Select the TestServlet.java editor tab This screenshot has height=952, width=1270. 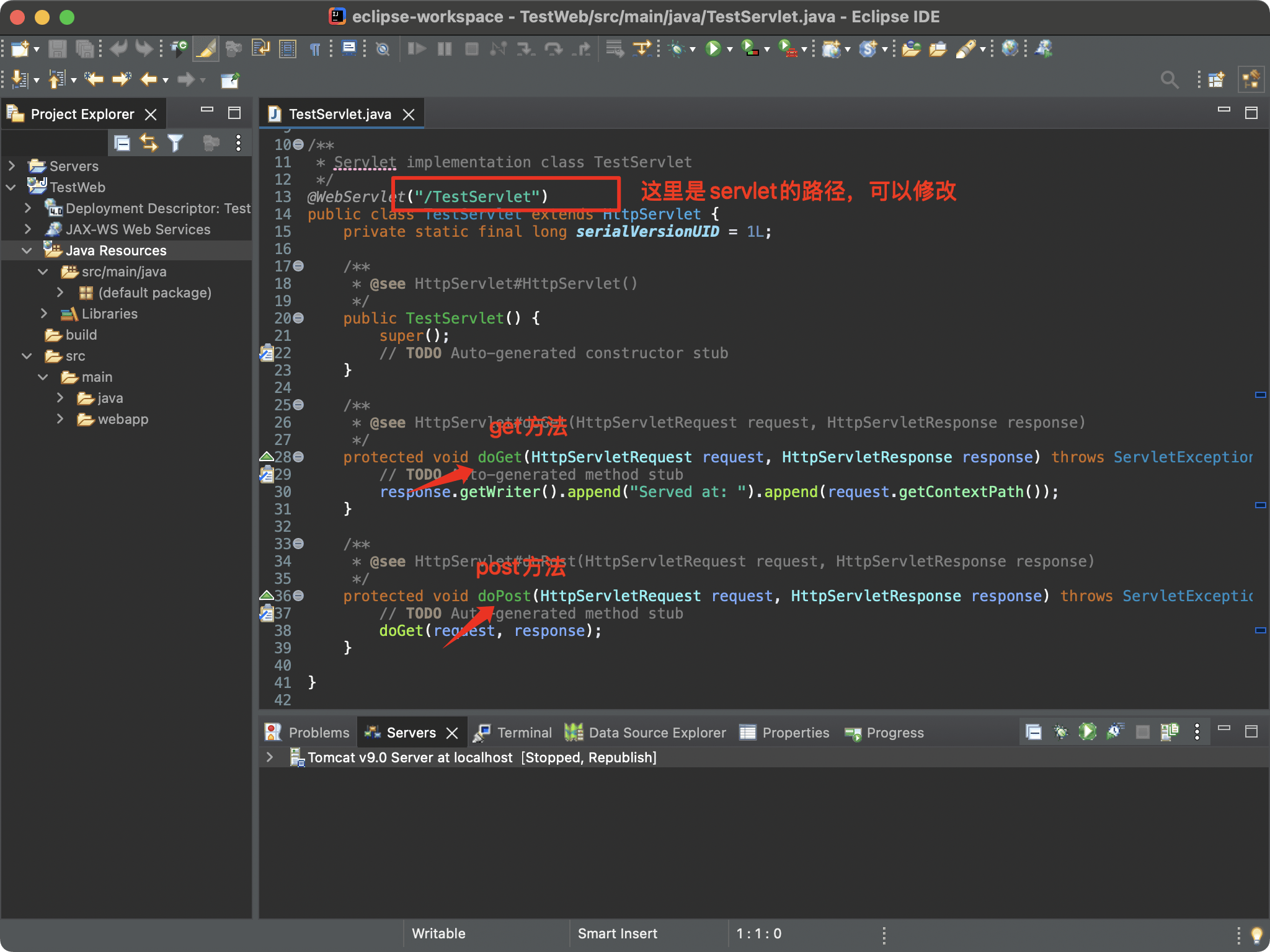click(x=340, y=114)
